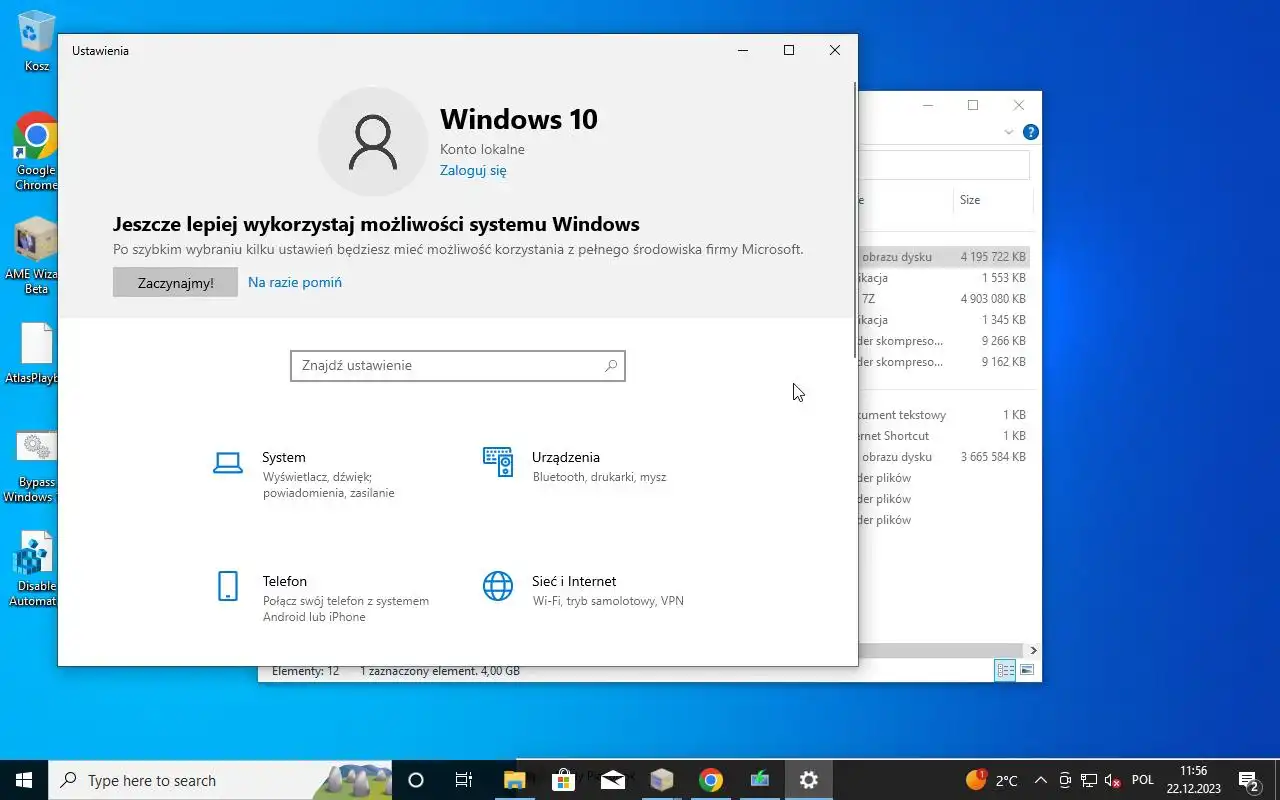Click the File Explorer search box

(x=944, y=165)
